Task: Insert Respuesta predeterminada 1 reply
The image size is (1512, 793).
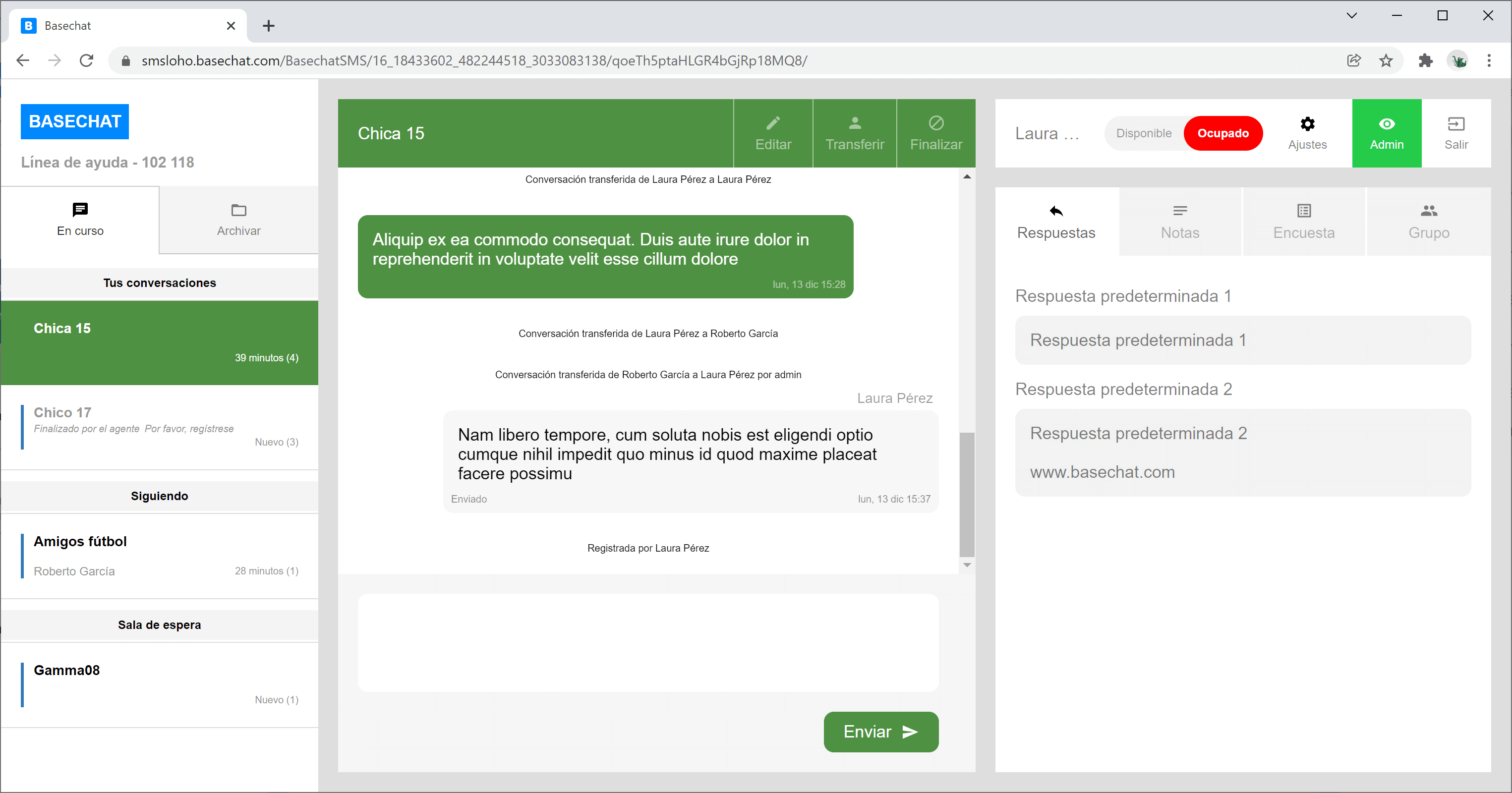Action: pyautogui.click(x=1242, y=340)
